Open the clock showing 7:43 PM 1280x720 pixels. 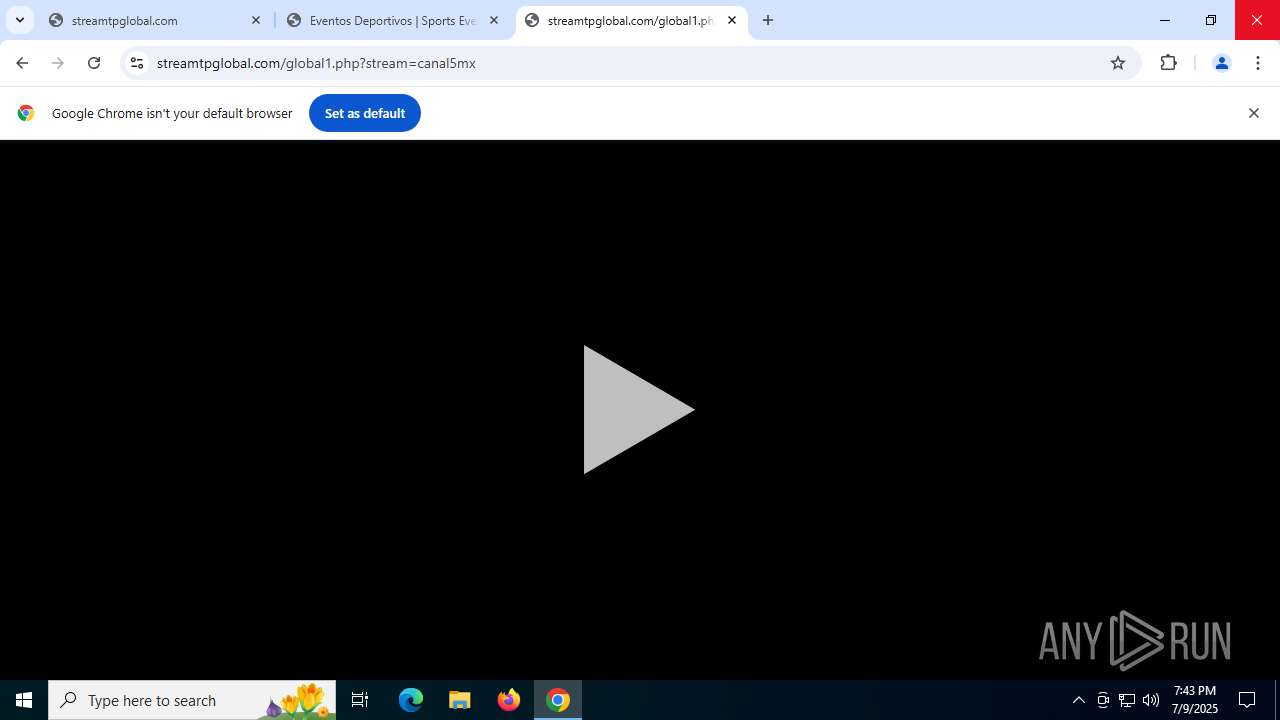point(1195,700)
